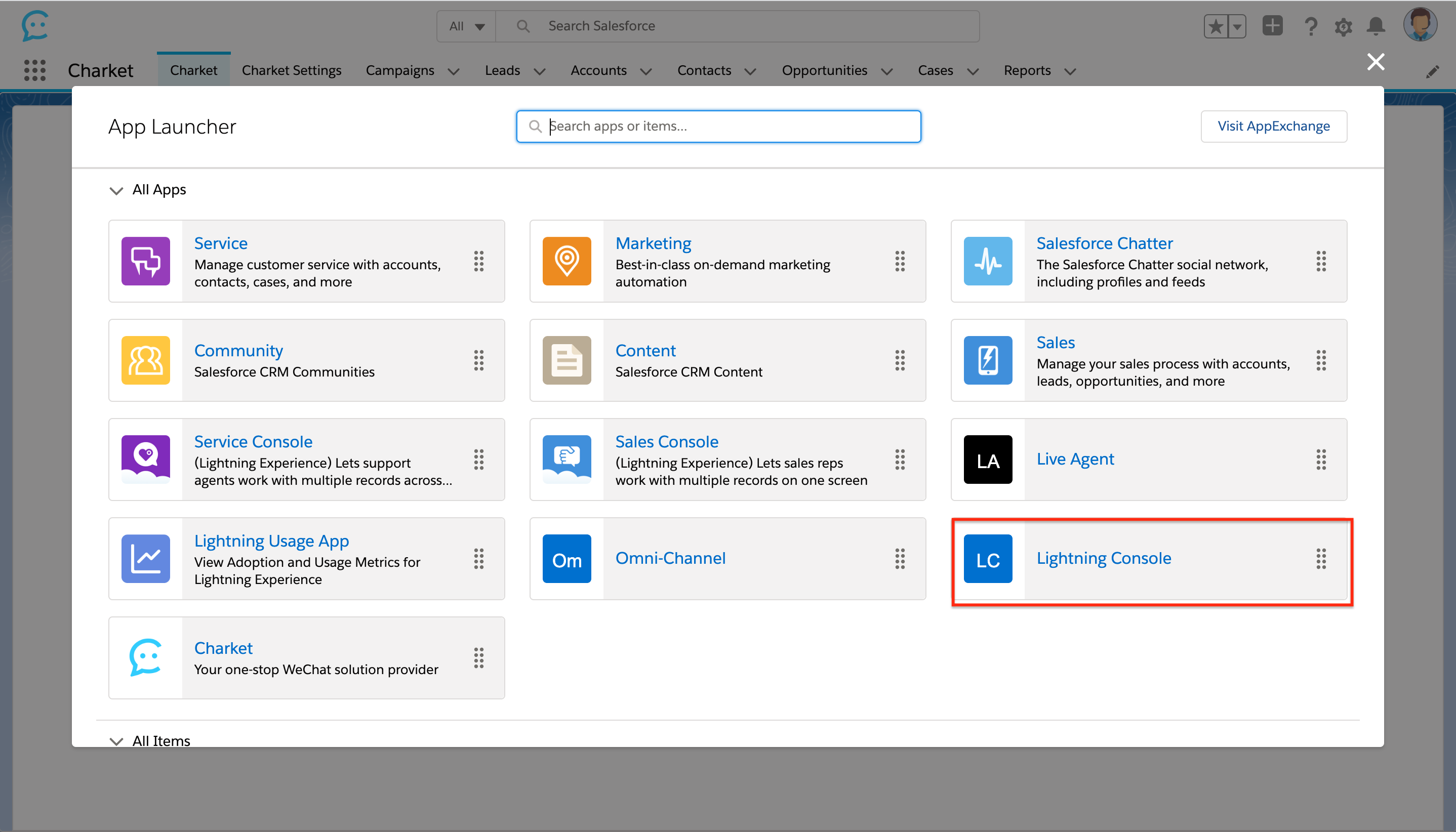Open the Salesforce Chatter app icon
Viewport: 1456px width, 832px height.
pyautogui.click(x=988, y=261)
